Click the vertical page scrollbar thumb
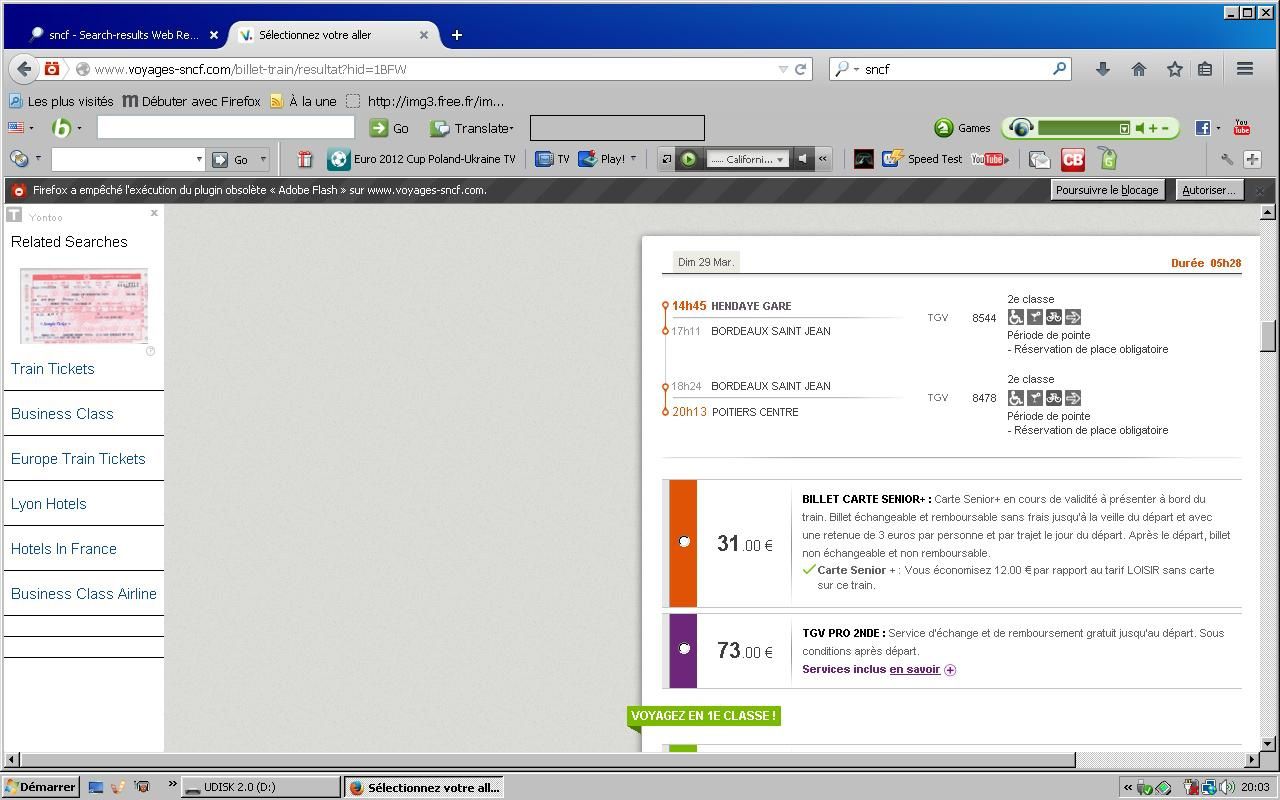Image resolution: width=1280 pixels, height=800 pixels. pos(1268,336)
